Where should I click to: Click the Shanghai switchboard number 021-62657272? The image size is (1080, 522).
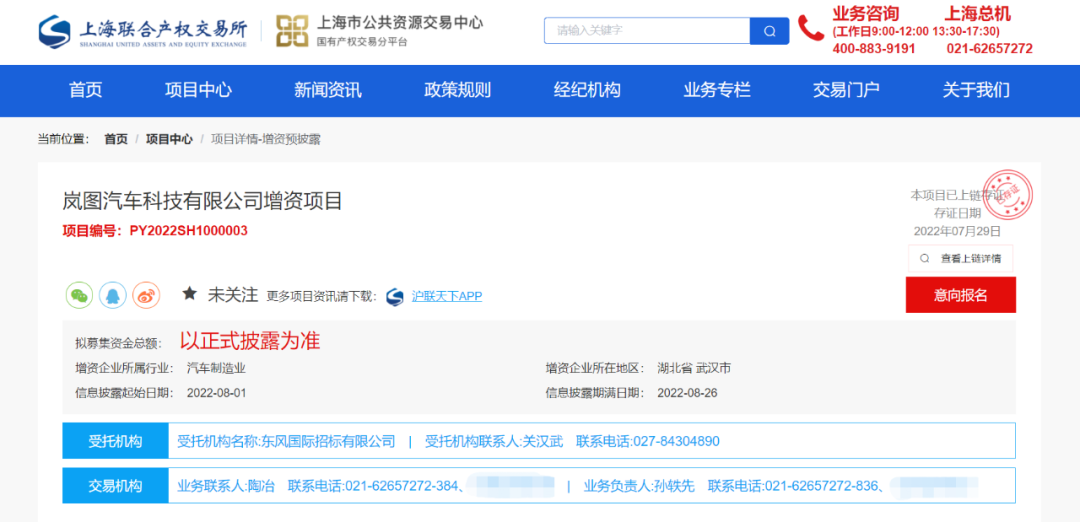(x=990, y=49)
